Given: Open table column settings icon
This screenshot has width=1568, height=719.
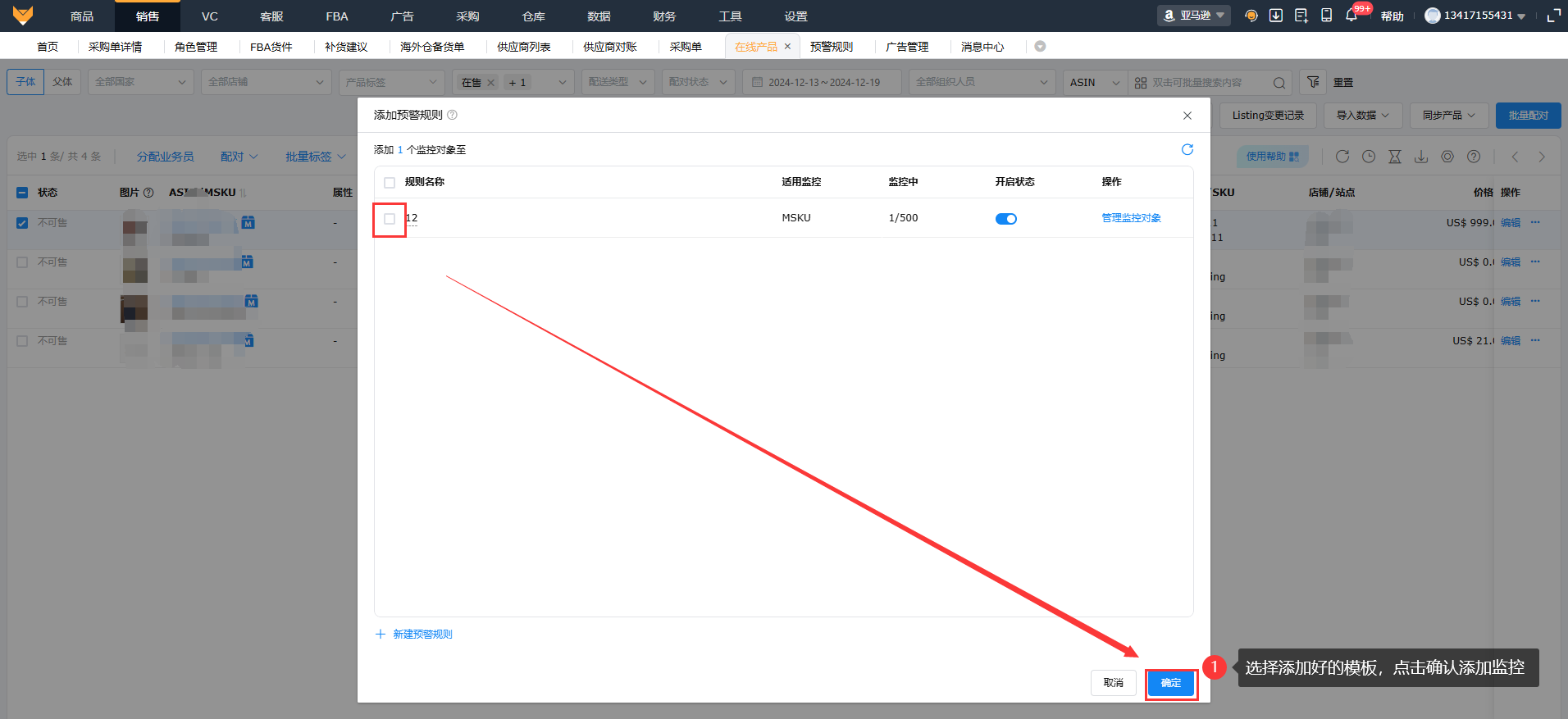Looking at the screenshot, I should tap(1447, 157).
